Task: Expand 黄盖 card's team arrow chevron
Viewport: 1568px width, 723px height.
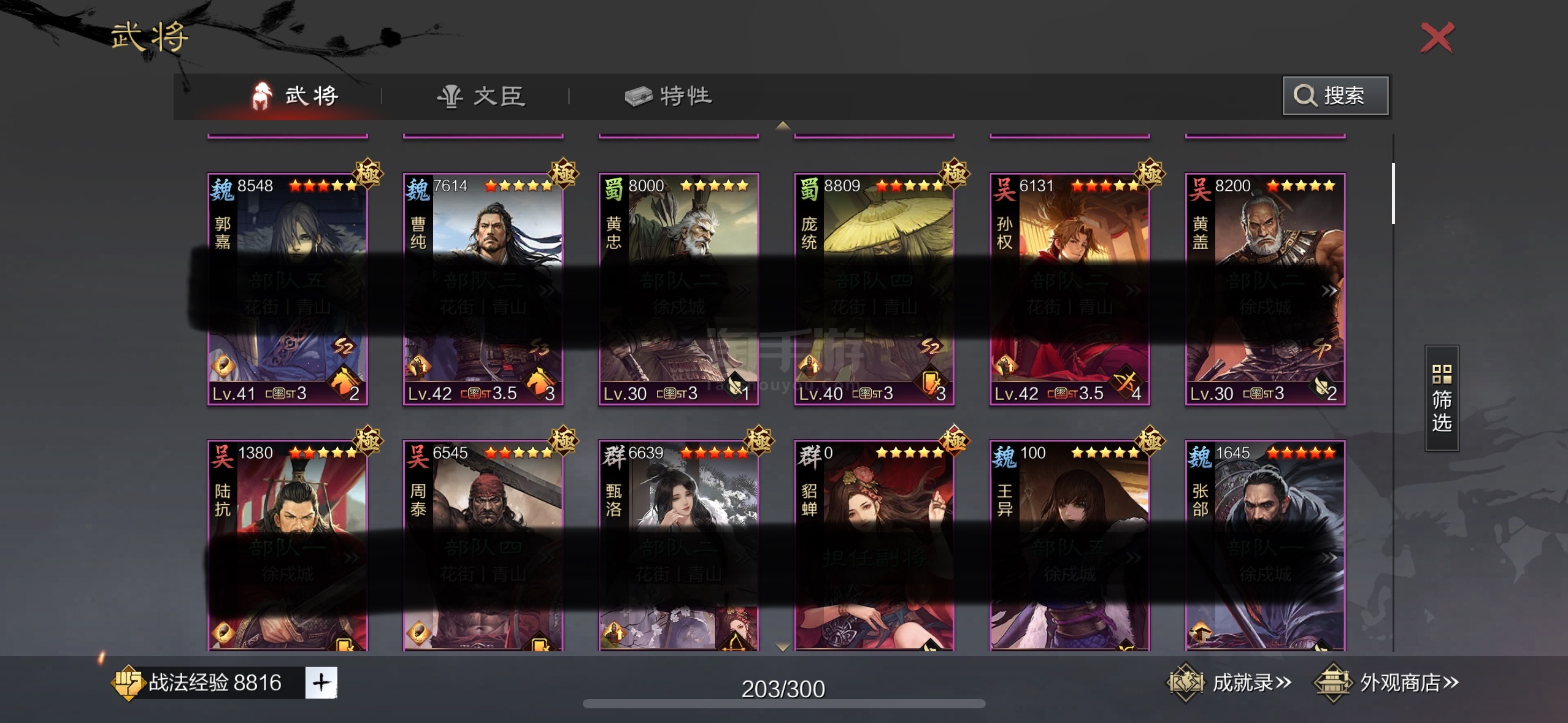Action: pos(1329,291)
